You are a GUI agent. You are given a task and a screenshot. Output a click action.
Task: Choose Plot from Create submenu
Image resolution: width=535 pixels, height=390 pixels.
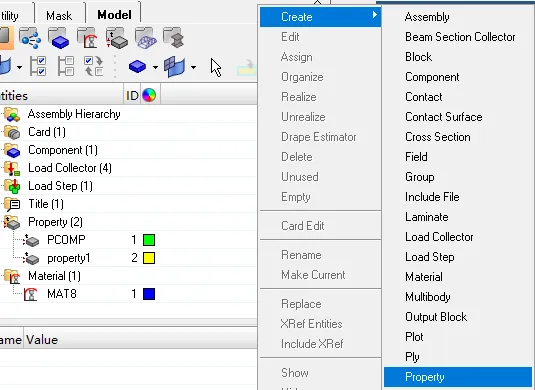point(414,337)
